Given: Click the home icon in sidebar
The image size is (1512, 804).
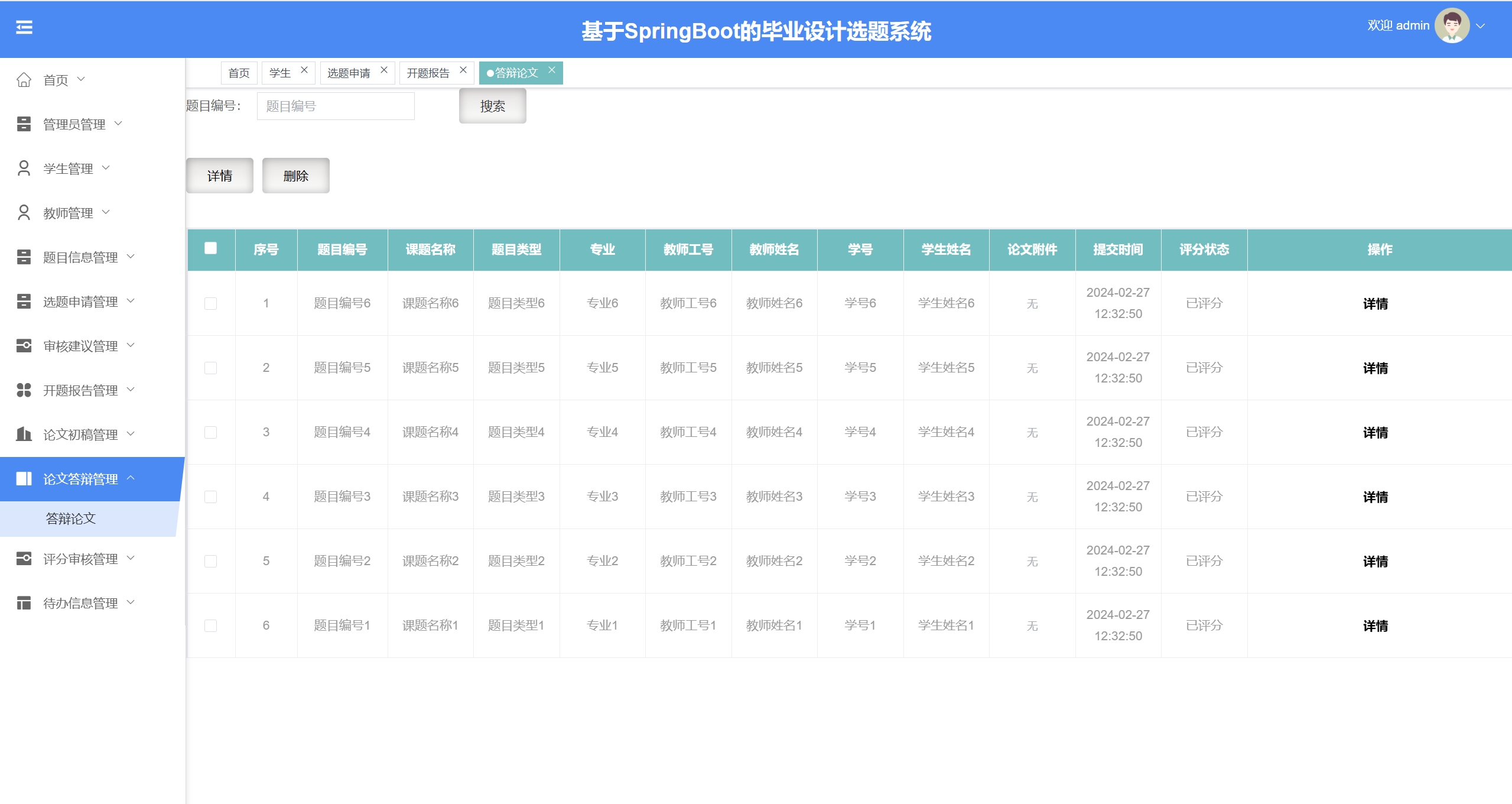Looking at the screenshot, I should (24, 80).
